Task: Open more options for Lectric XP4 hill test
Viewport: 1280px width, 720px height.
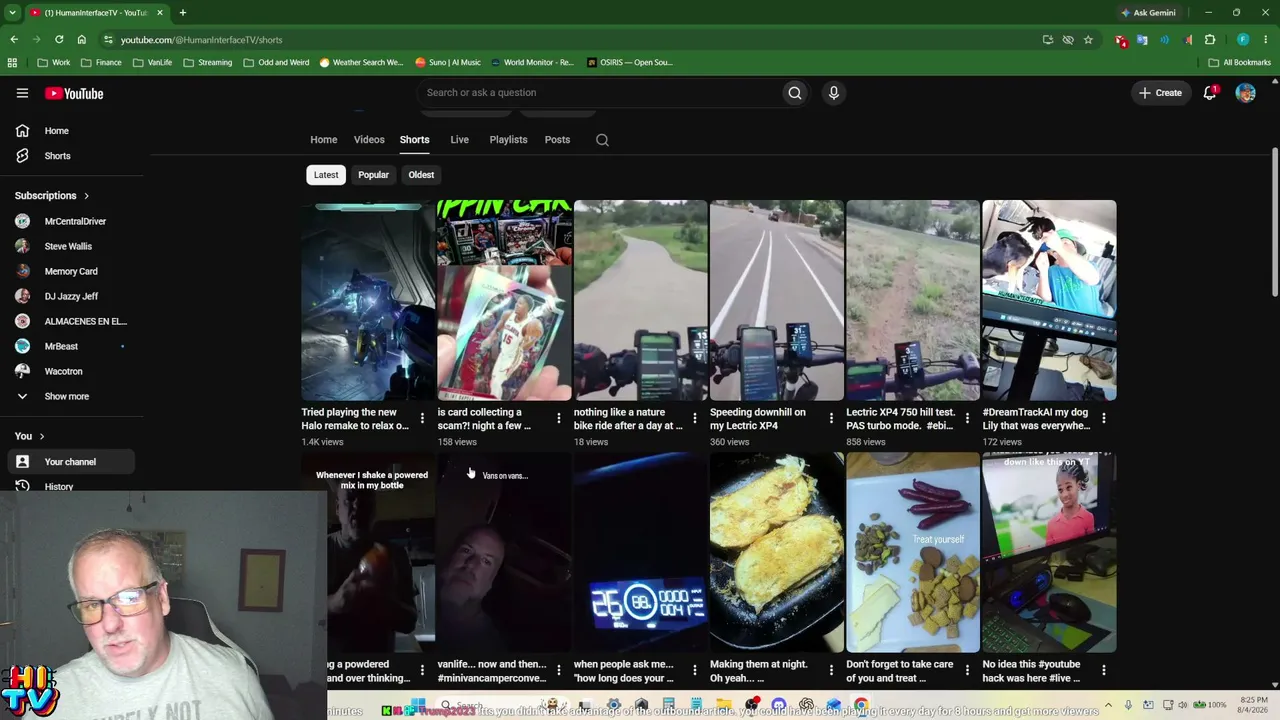Action: click(x=967, y=418)
